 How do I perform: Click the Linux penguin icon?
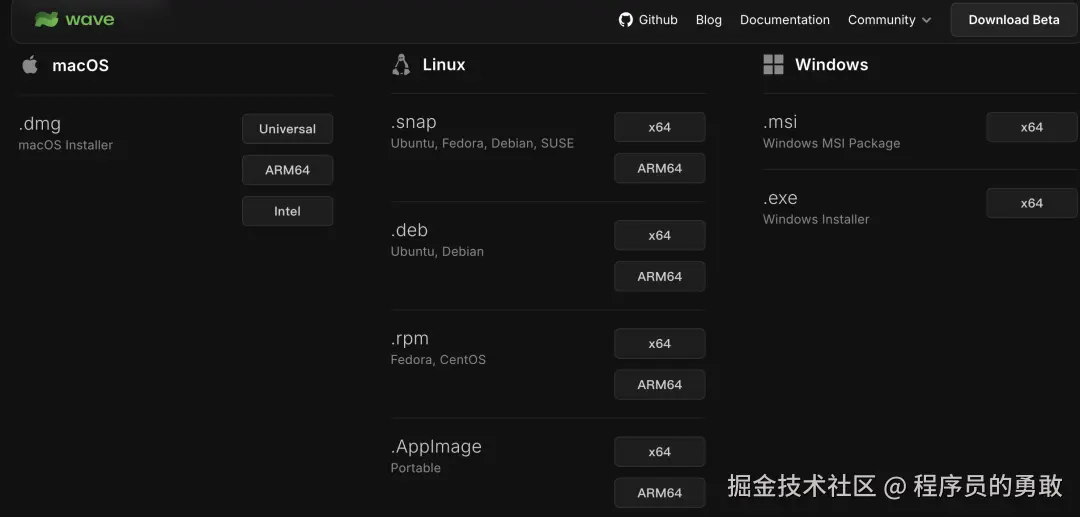tap(401, 65)
